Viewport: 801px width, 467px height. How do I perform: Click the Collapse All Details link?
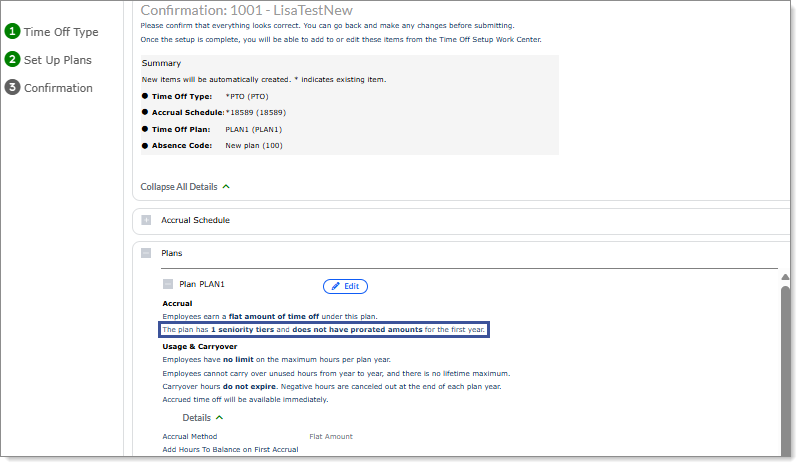[179, 186]
